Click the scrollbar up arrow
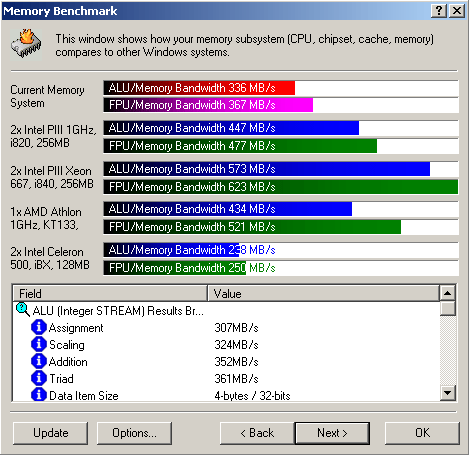Viewport: 469px width, 455px height. tap(447, 293)
